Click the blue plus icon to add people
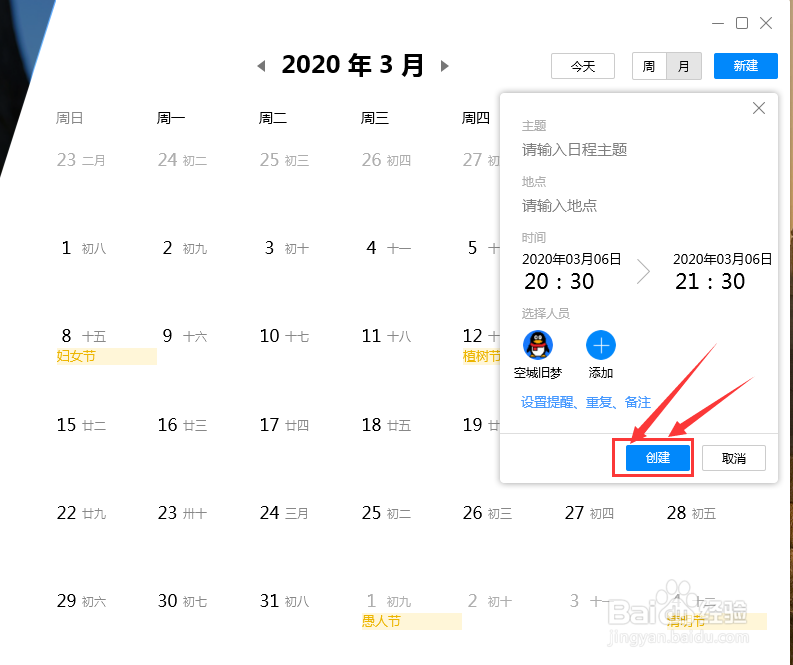Viewport: 793px width, 665px height. (x=600, y=345)
